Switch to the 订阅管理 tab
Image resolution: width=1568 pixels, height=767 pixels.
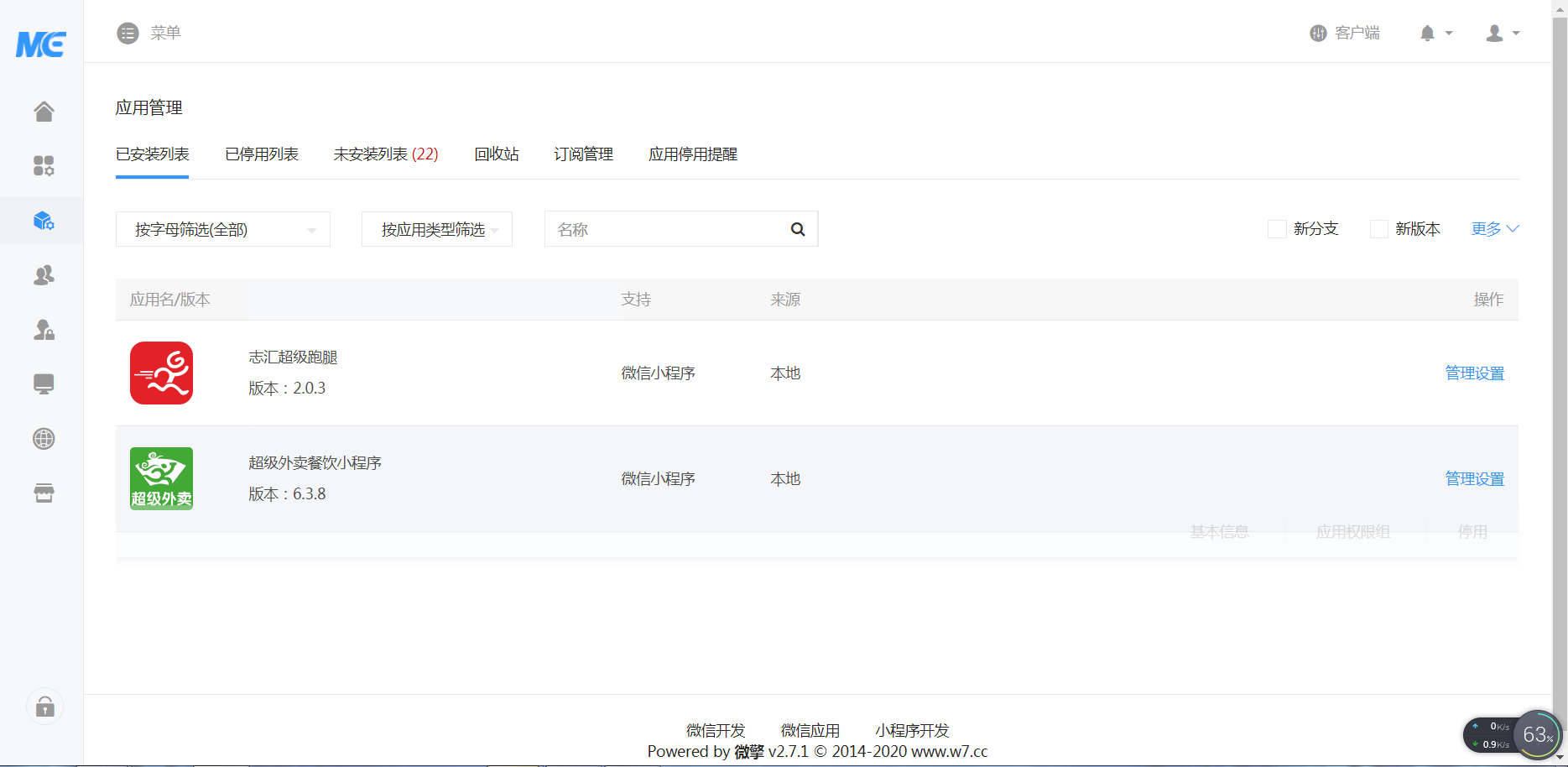(x=583, y=154)
